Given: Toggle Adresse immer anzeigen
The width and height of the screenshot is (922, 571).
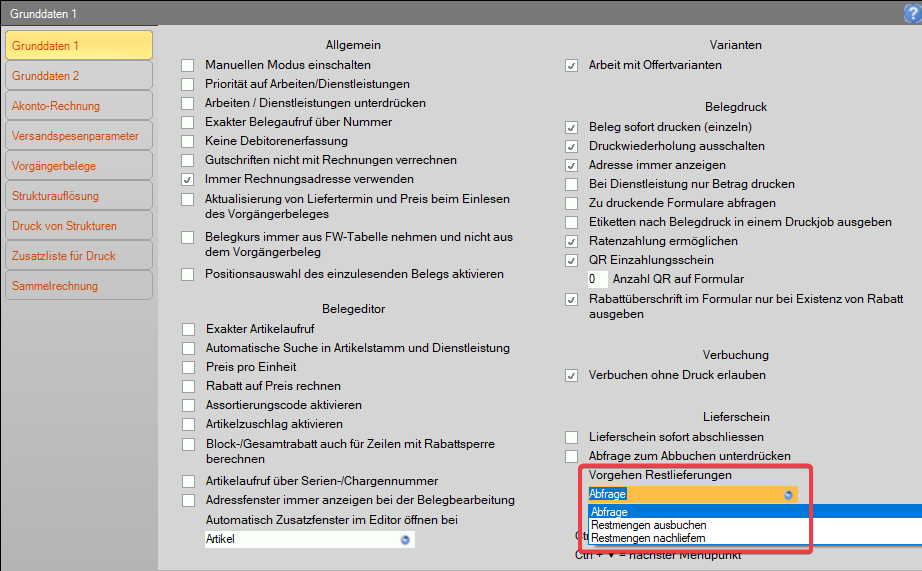Looking at the screenshot, I should (572, 165).
